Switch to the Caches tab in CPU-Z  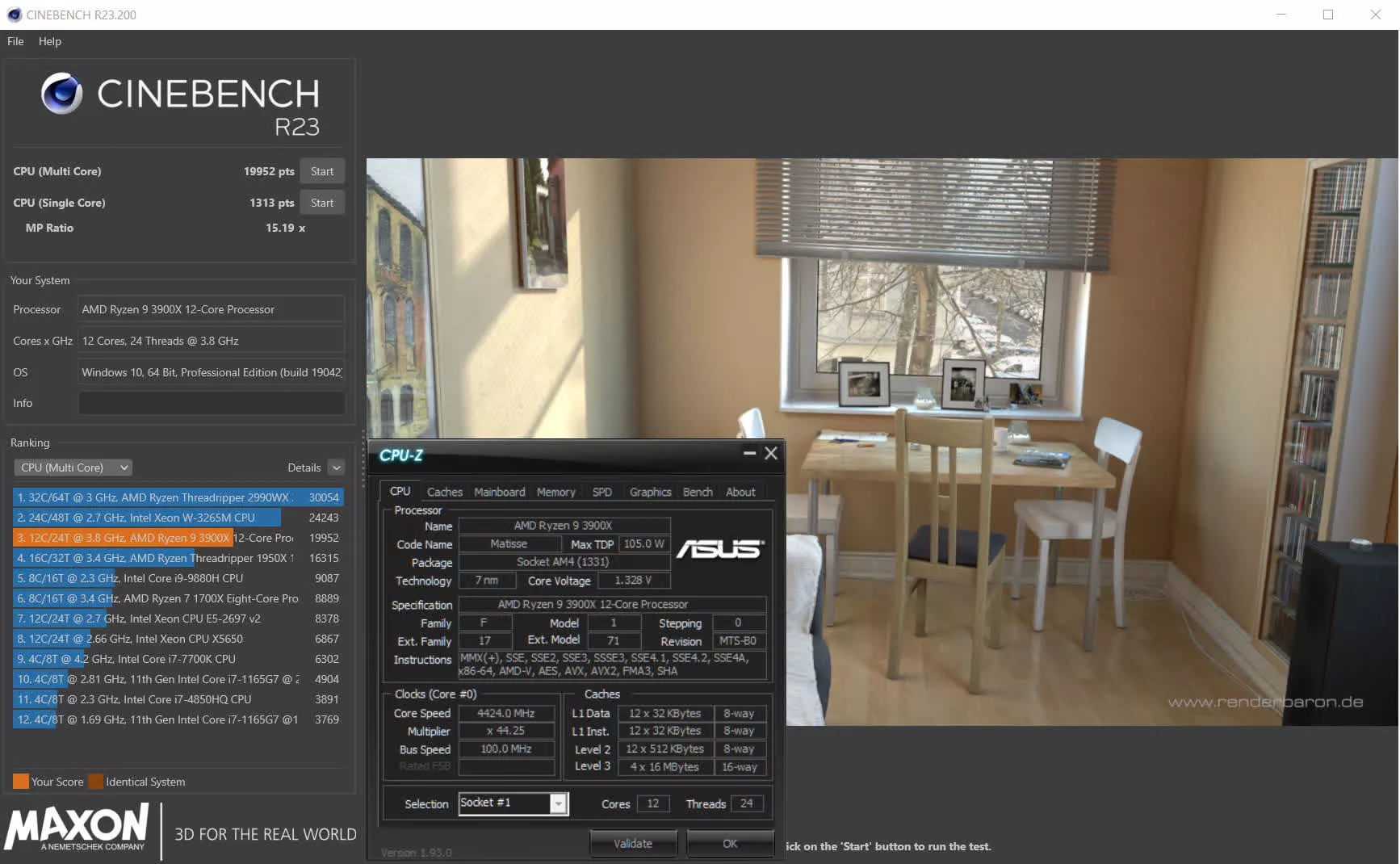click(x=445, y=492)
